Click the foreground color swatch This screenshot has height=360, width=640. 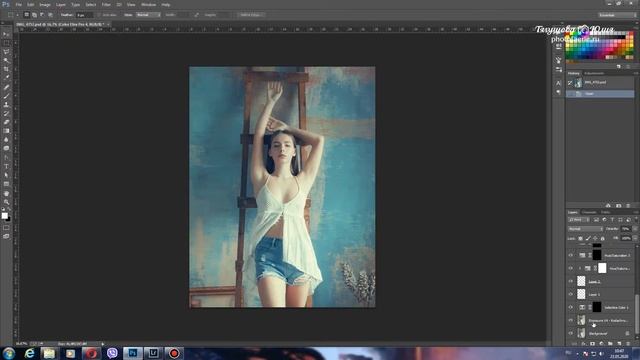tap(4, 215)
